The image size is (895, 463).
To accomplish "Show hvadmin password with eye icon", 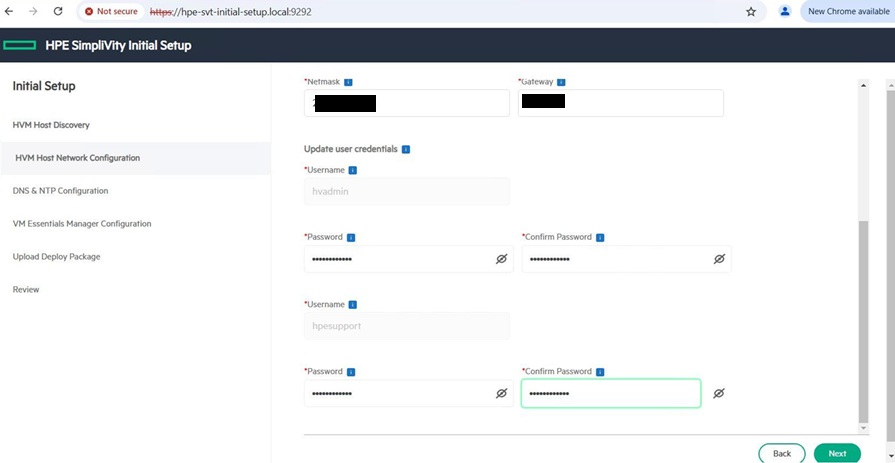I will tap(501, 259).
